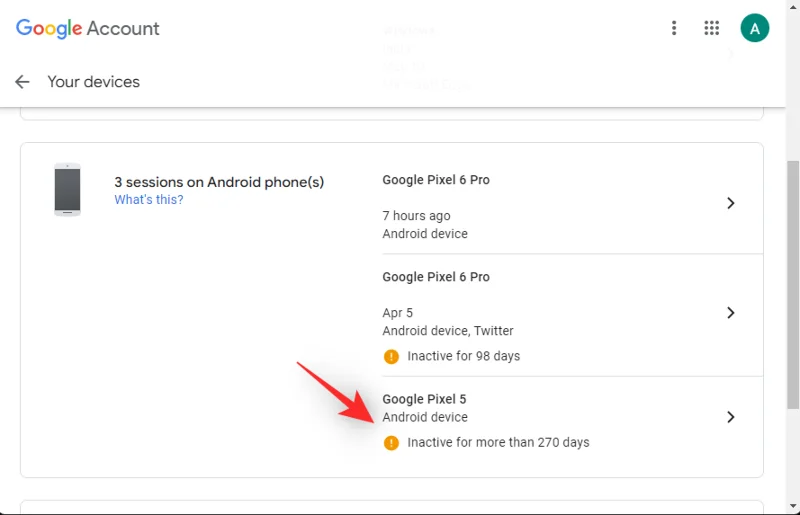
Task: Click the Android device, Twitter text
Action: (447, 331)
